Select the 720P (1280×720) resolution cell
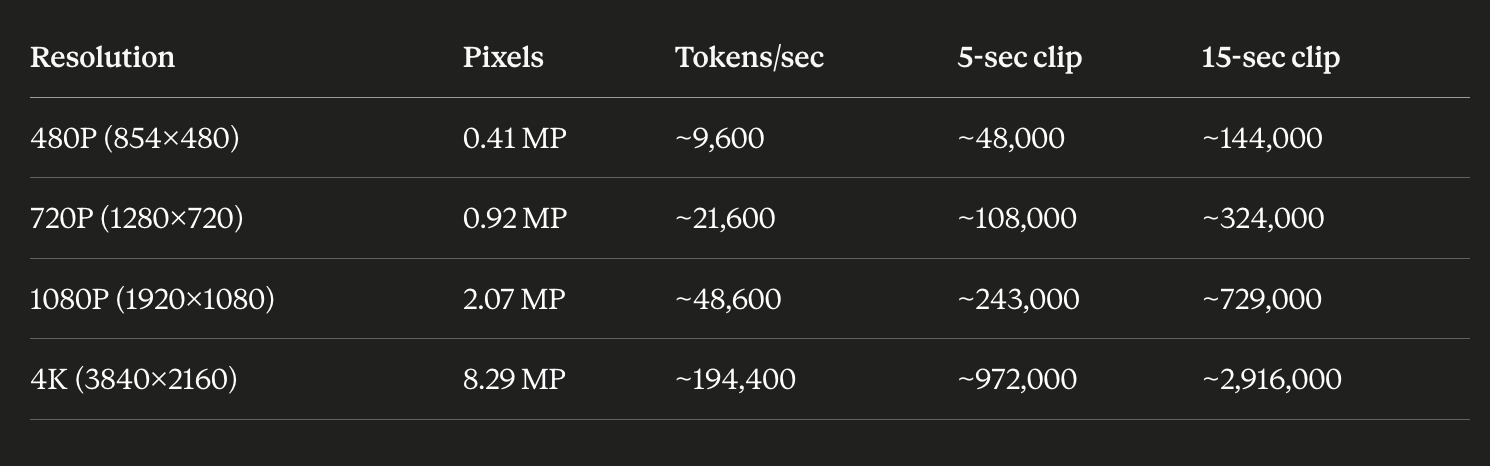This screenshot has height=466, width=1490. pyautogui.click(x=137, y=218)
